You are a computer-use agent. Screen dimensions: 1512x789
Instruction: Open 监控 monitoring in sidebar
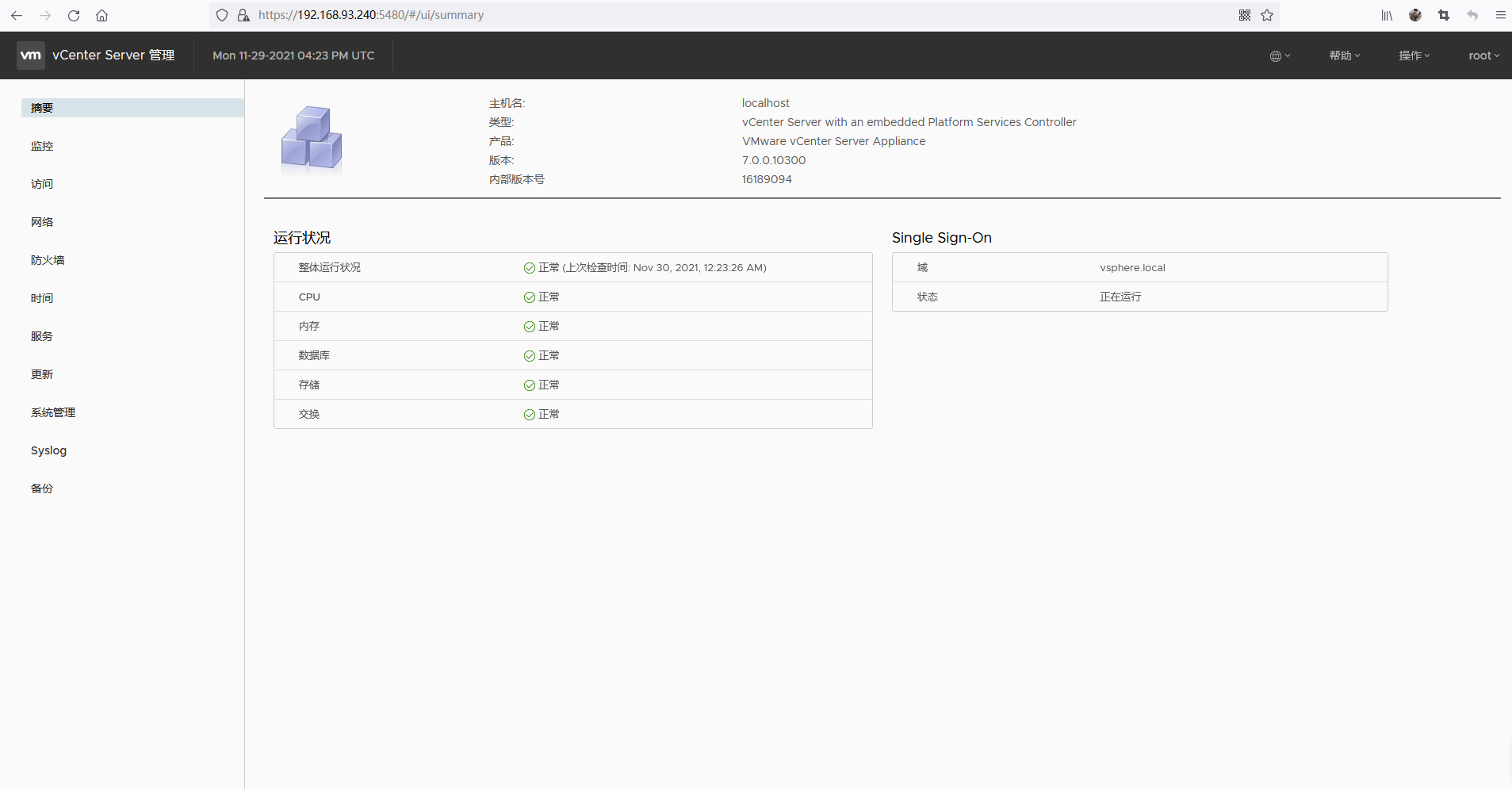[42, 146]
